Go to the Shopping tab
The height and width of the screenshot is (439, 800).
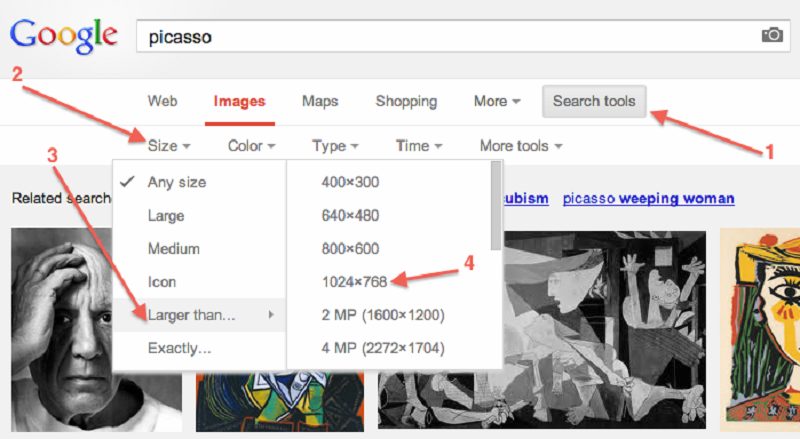tap(406, 101)
